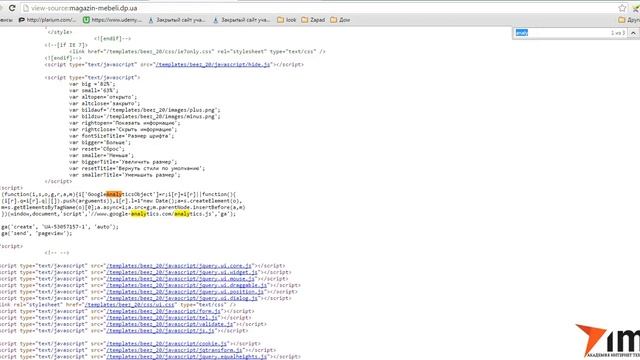The height and width of the screenshot is (360, 640).
Task: Open the look bookmarks folder
Action: (287, 20)
